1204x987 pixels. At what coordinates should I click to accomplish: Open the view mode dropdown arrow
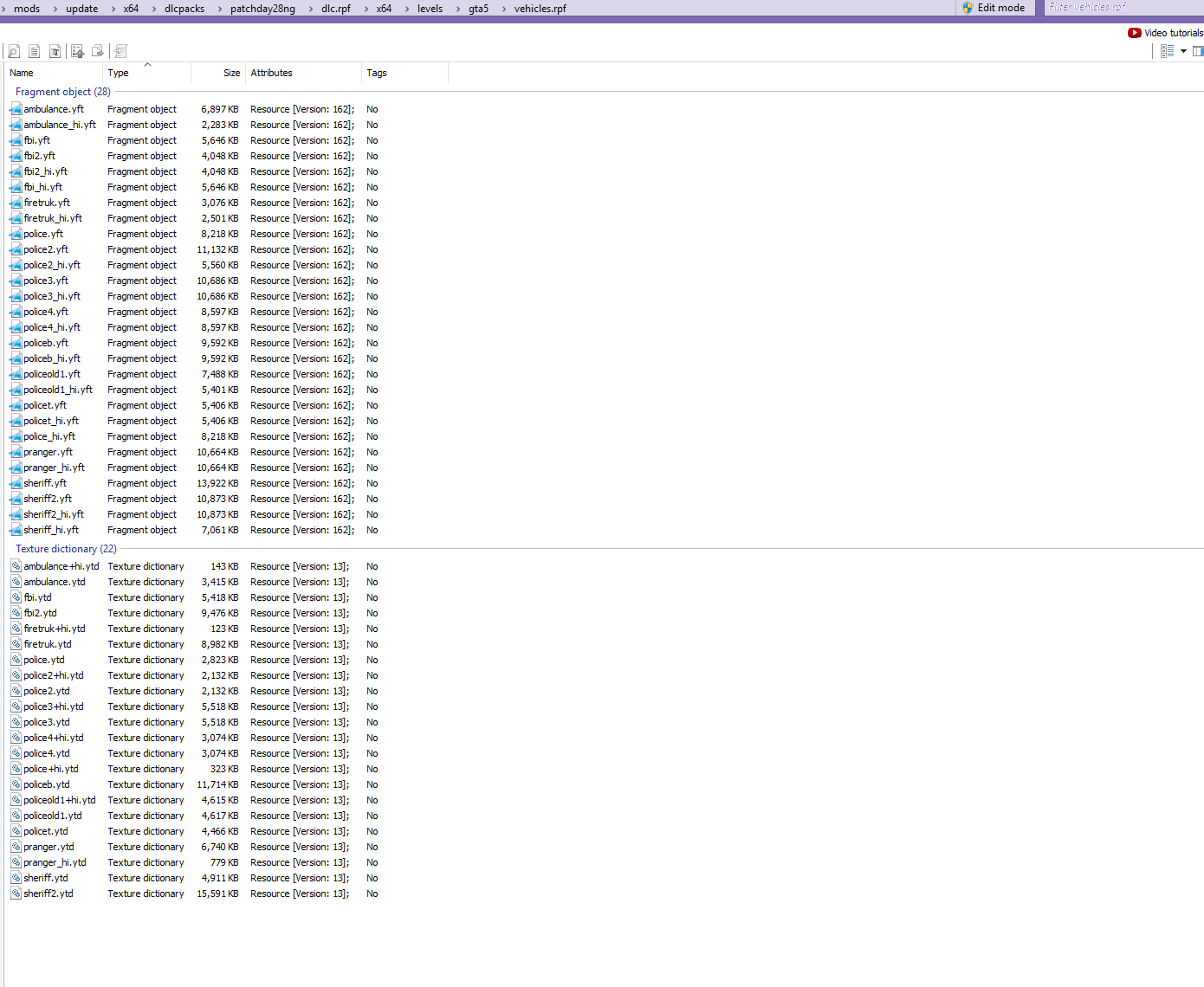click(1183, 51)
